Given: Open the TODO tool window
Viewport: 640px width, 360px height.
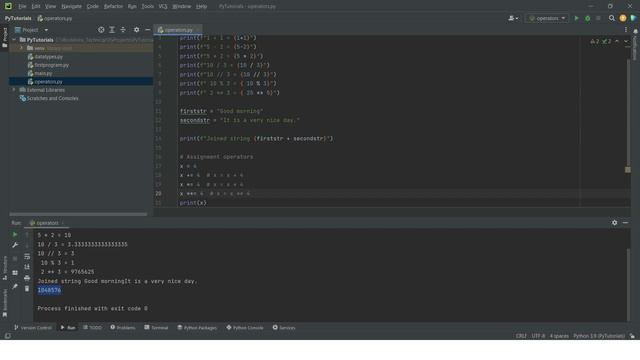Looking at the screenshot, I should (92, 327).
